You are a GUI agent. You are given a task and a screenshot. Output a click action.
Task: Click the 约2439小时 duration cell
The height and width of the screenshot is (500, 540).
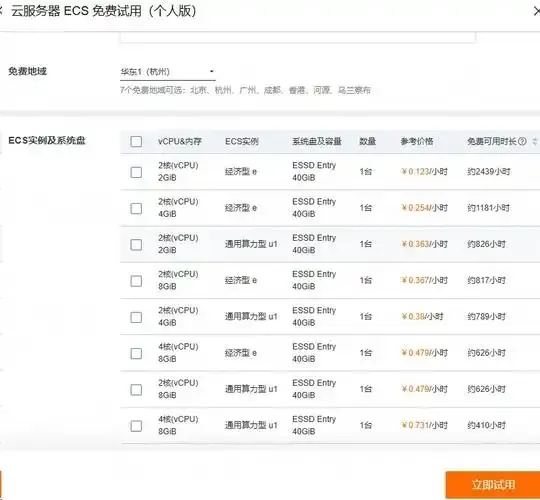[488, 171]
